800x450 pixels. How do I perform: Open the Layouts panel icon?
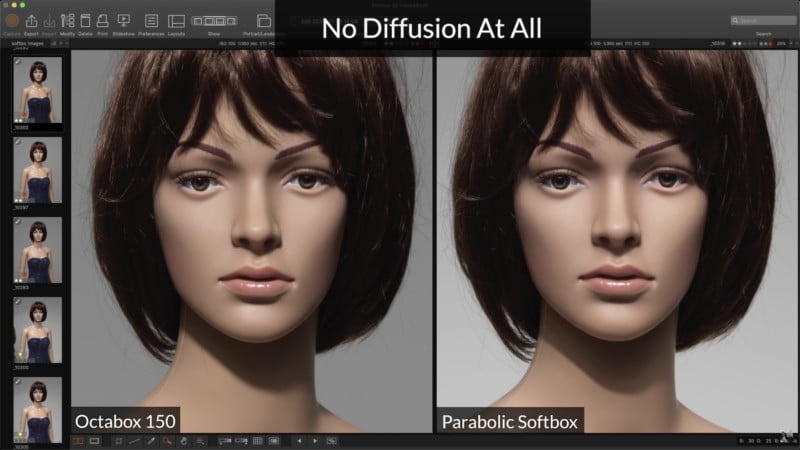point(176,20)
